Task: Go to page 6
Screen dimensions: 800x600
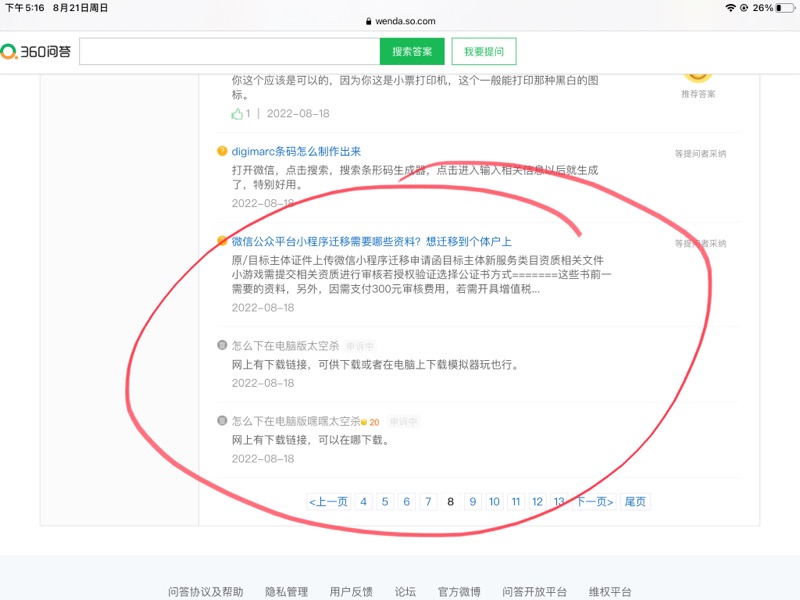Action: click(407, 502)
